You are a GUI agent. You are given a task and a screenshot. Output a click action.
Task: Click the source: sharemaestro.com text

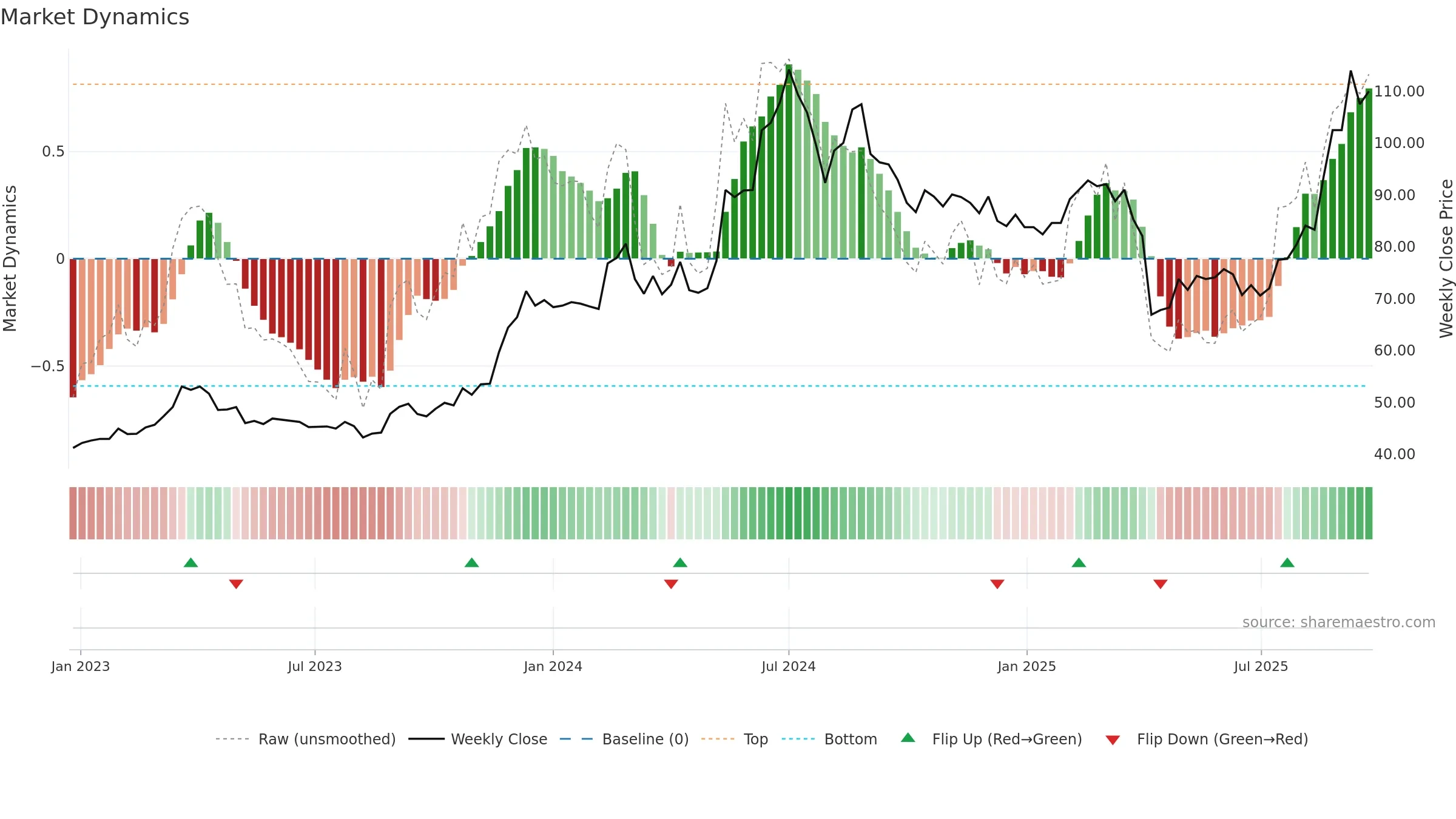pyautogui.click(x=1339, y=622)
